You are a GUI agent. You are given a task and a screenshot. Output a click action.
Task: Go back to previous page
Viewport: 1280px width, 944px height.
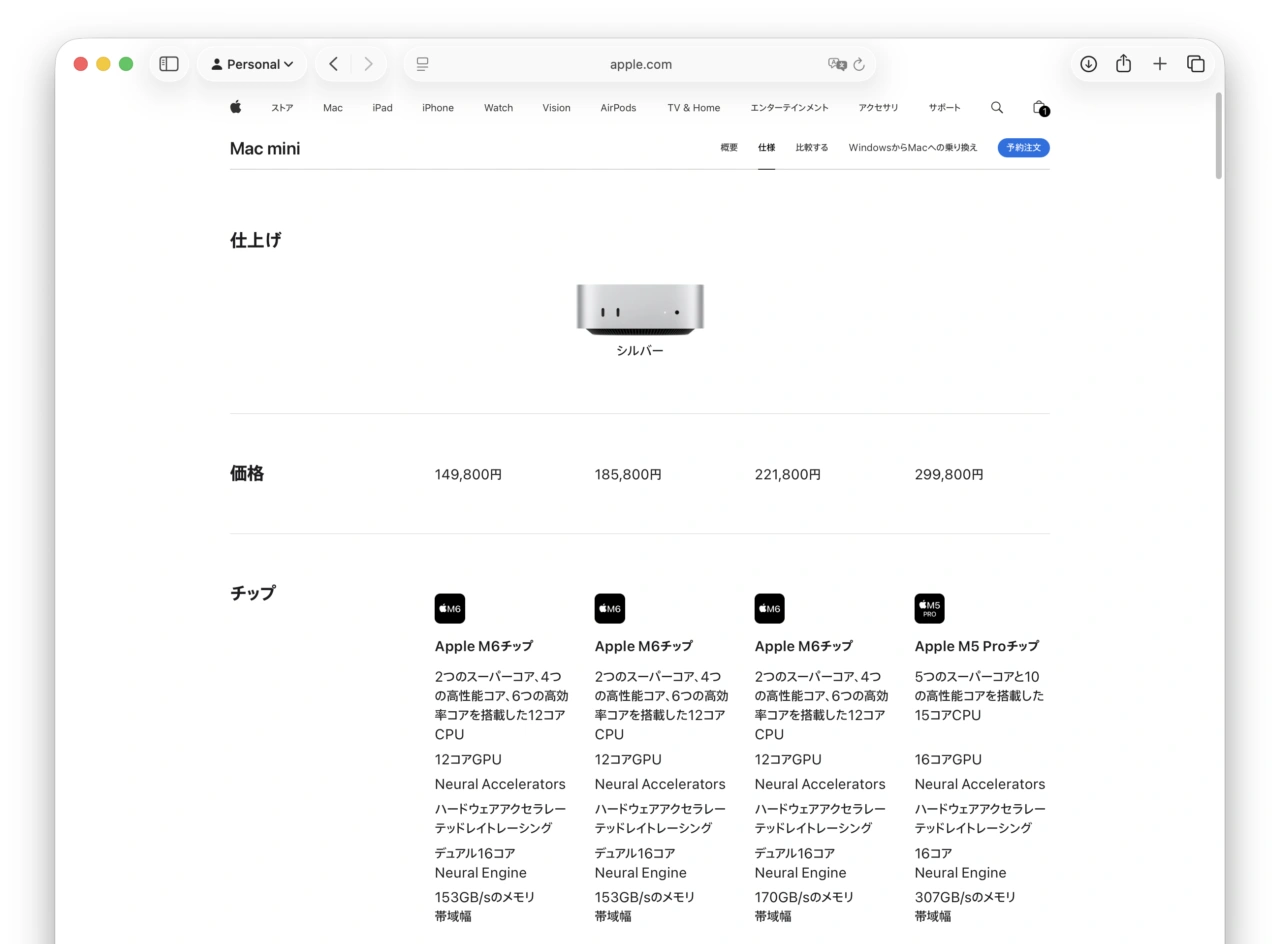(333, 64)
